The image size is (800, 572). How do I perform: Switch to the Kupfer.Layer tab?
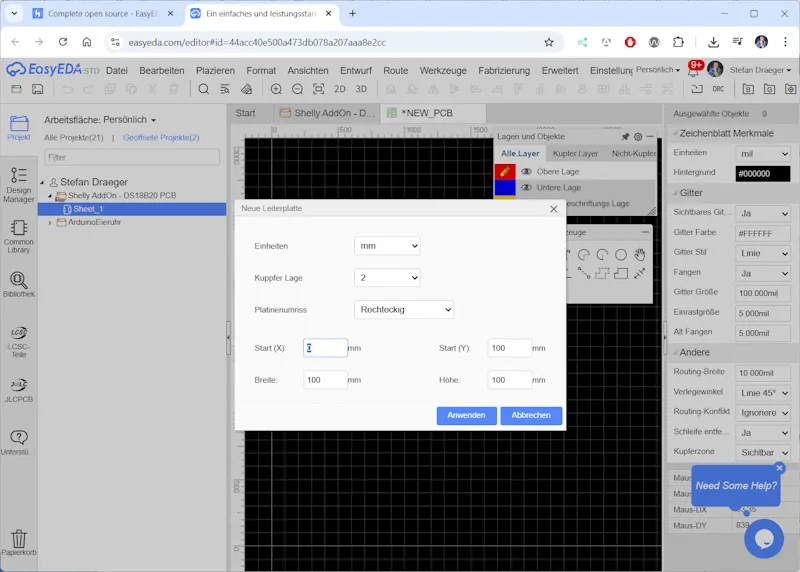(x=575, y=154)
